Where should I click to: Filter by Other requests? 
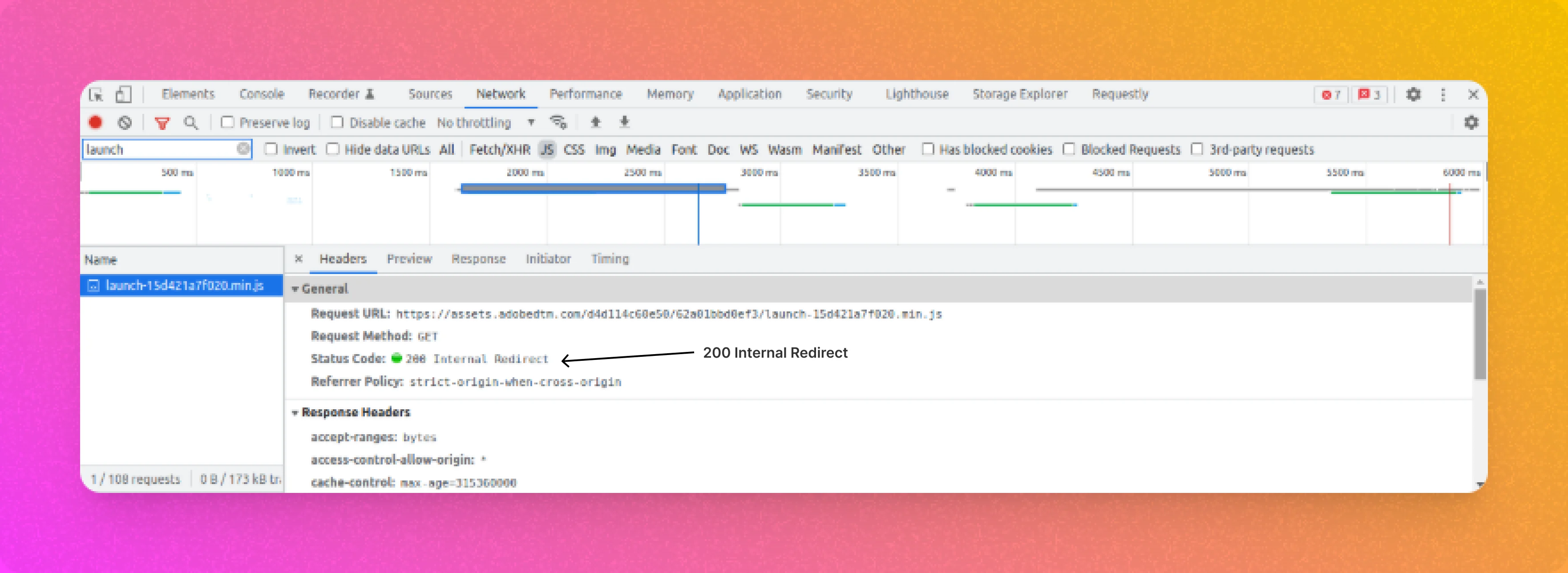[x=889, y=149]
